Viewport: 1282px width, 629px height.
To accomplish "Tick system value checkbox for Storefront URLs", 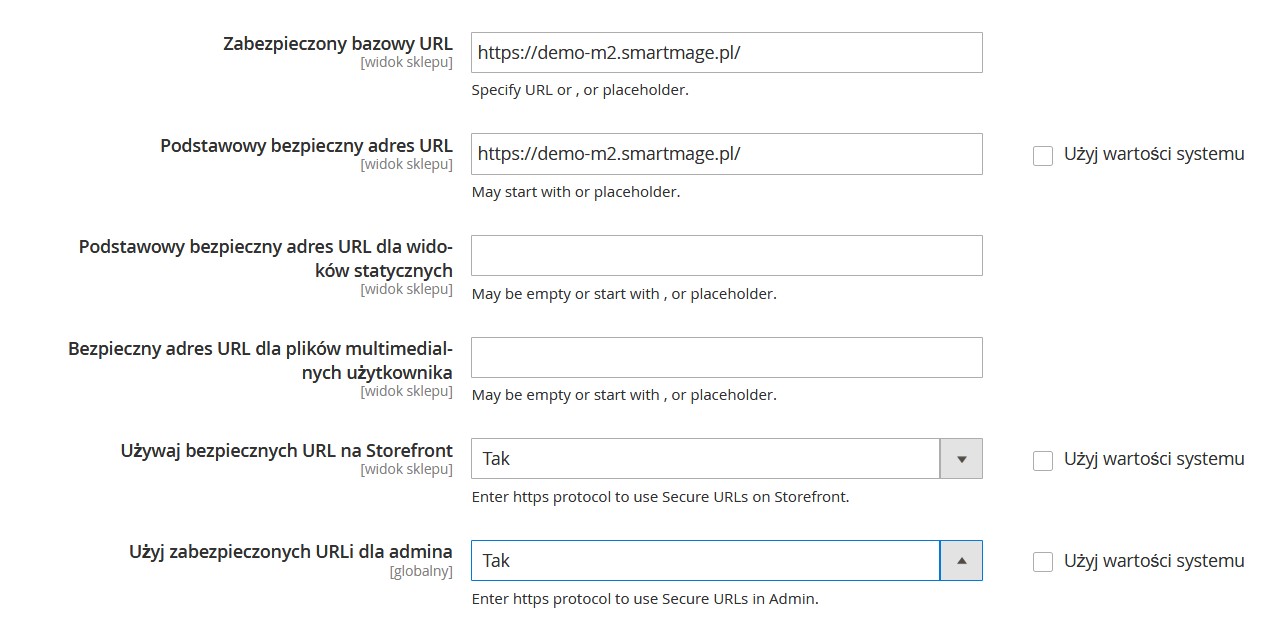I will coord(1043,461).
